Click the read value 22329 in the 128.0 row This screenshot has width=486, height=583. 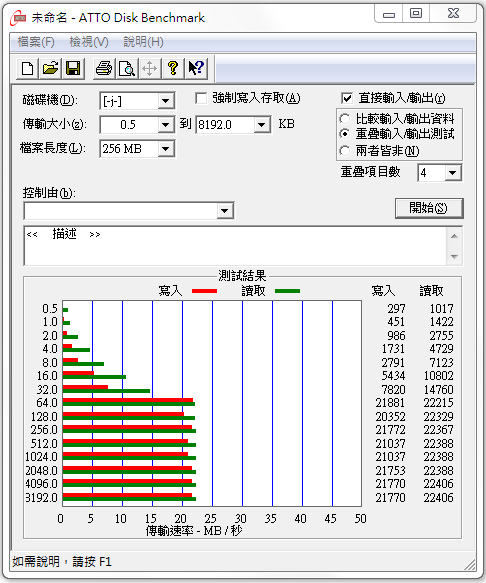coord(438,416)
